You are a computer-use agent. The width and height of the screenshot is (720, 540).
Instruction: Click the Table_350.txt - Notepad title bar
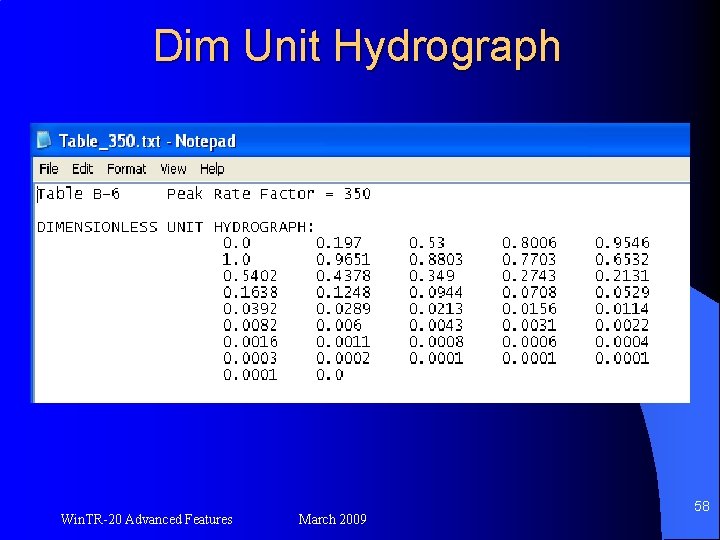click(360, 140)
